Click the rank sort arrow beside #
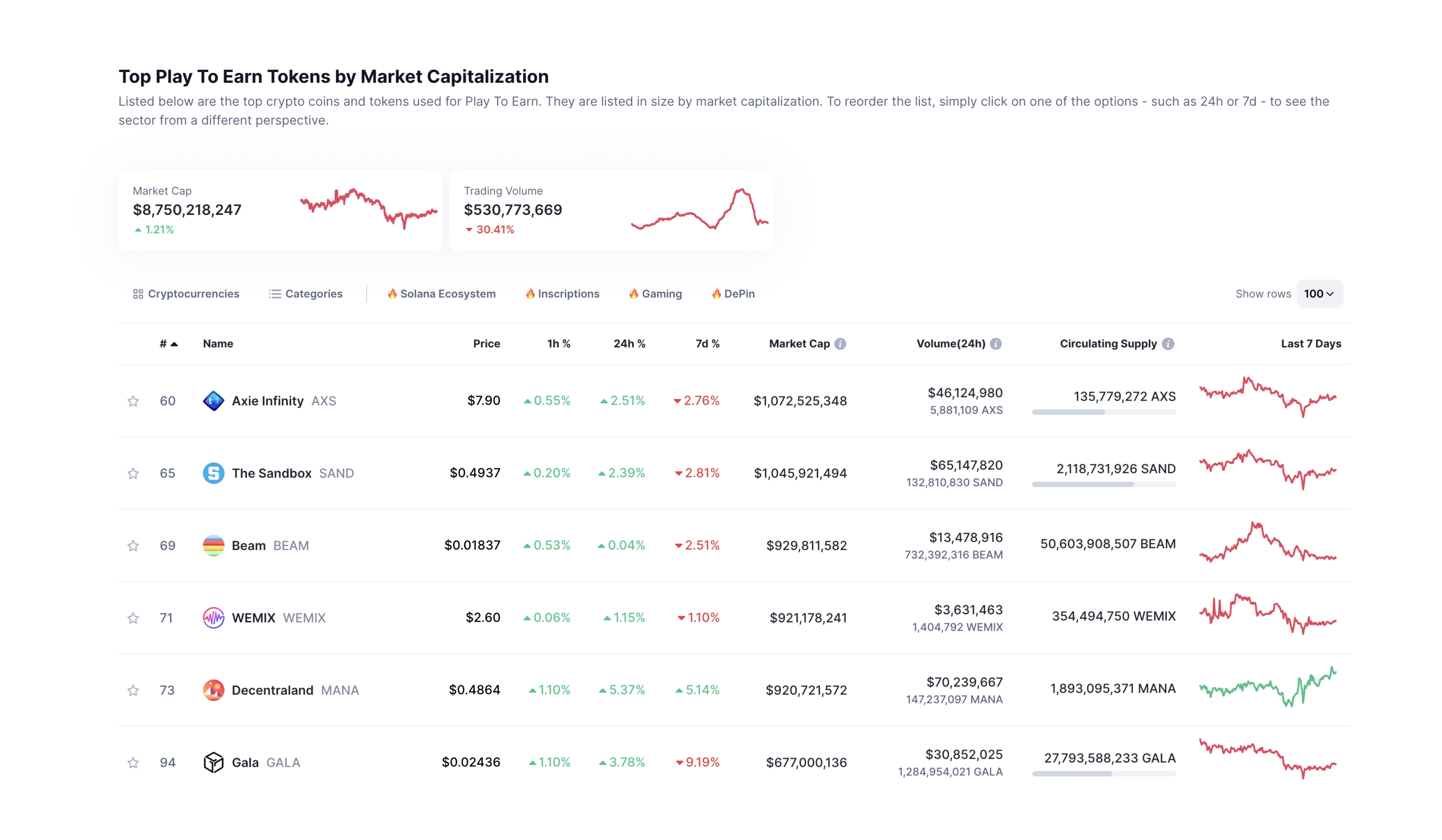The height and width of the screenshot is (840, 1442). pyautogui.click(x=174, y=344)
